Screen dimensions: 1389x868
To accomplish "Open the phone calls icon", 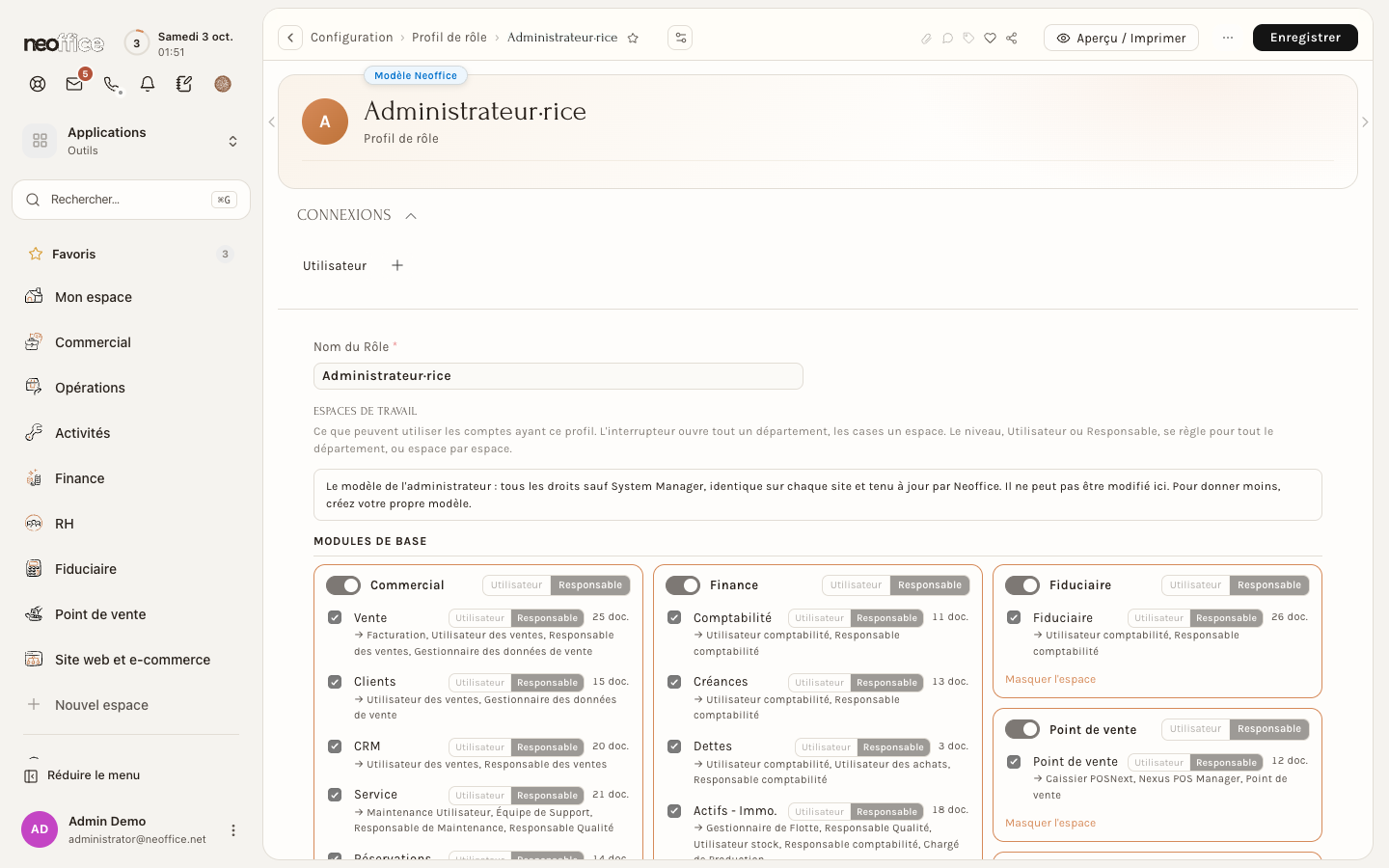I will point(111,84).
